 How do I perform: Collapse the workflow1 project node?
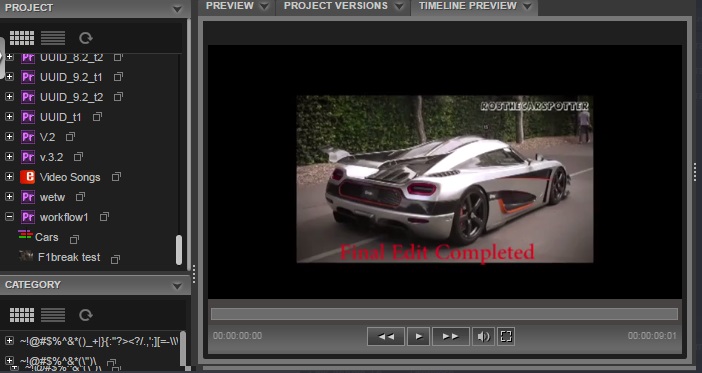pos(9,217)
